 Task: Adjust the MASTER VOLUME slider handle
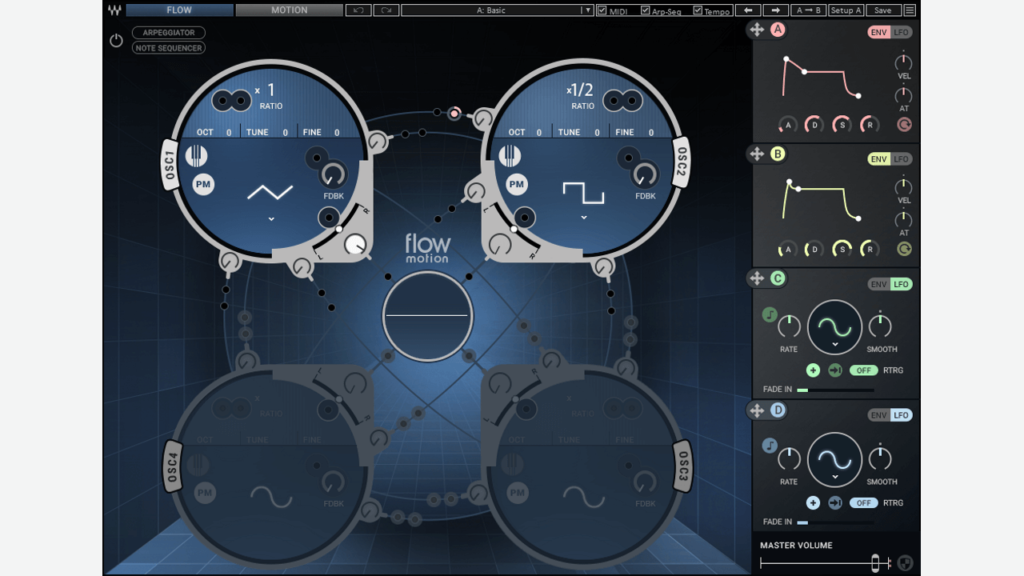click(875, 563)
